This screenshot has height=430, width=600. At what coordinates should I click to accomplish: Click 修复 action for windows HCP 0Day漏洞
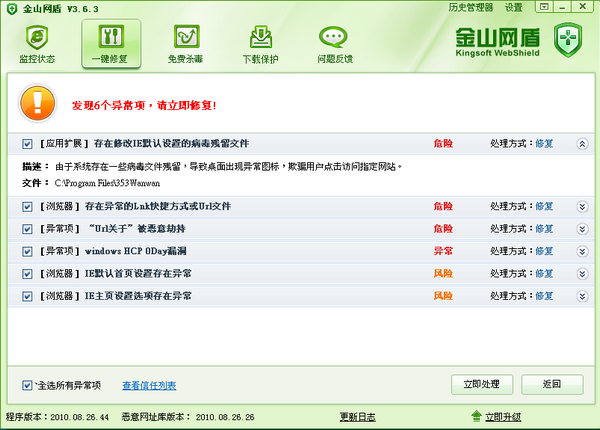tap(544, 251)
